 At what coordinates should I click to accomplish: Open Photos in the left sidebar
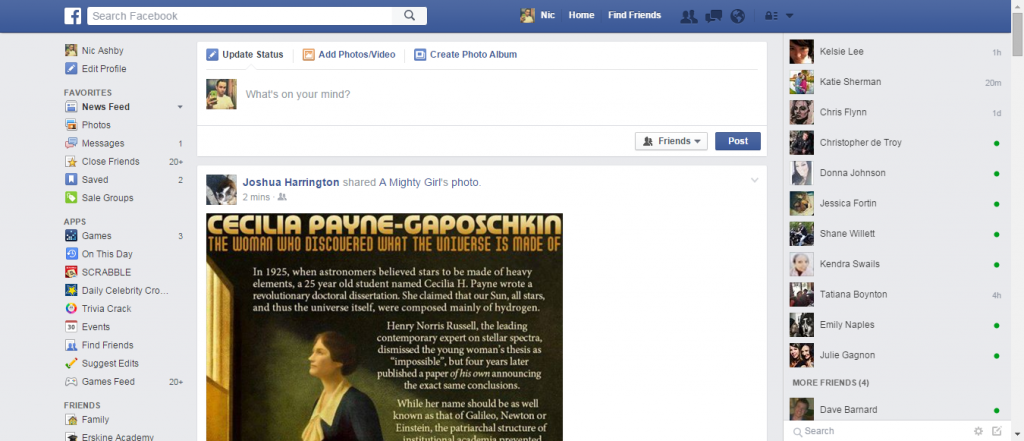click(96, 125)
